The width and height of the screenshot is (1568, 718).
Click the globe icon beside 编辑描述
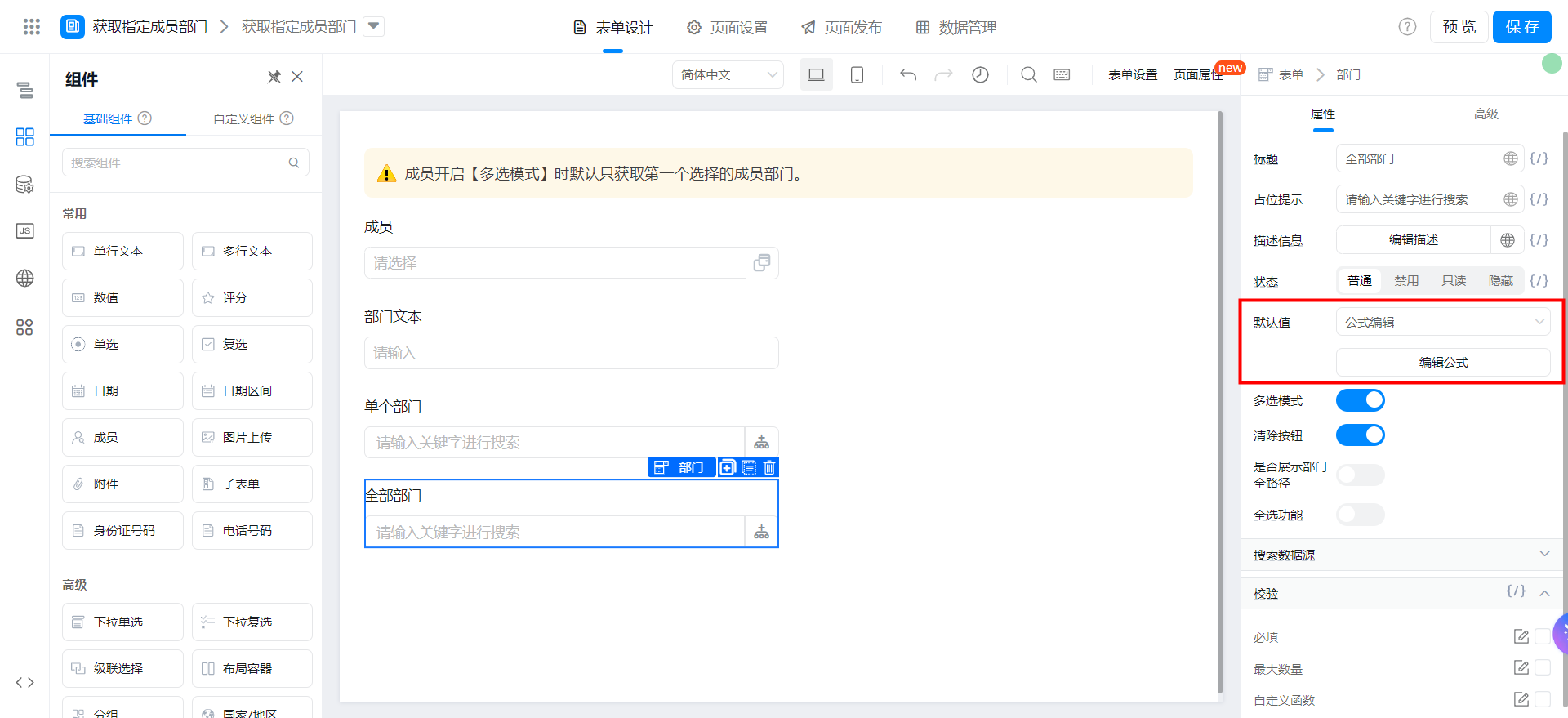coord(1508,239)
